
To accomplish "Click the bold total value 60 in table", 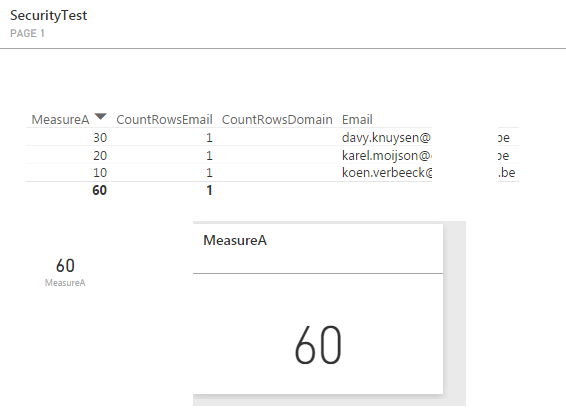I will tap(100, 190).
